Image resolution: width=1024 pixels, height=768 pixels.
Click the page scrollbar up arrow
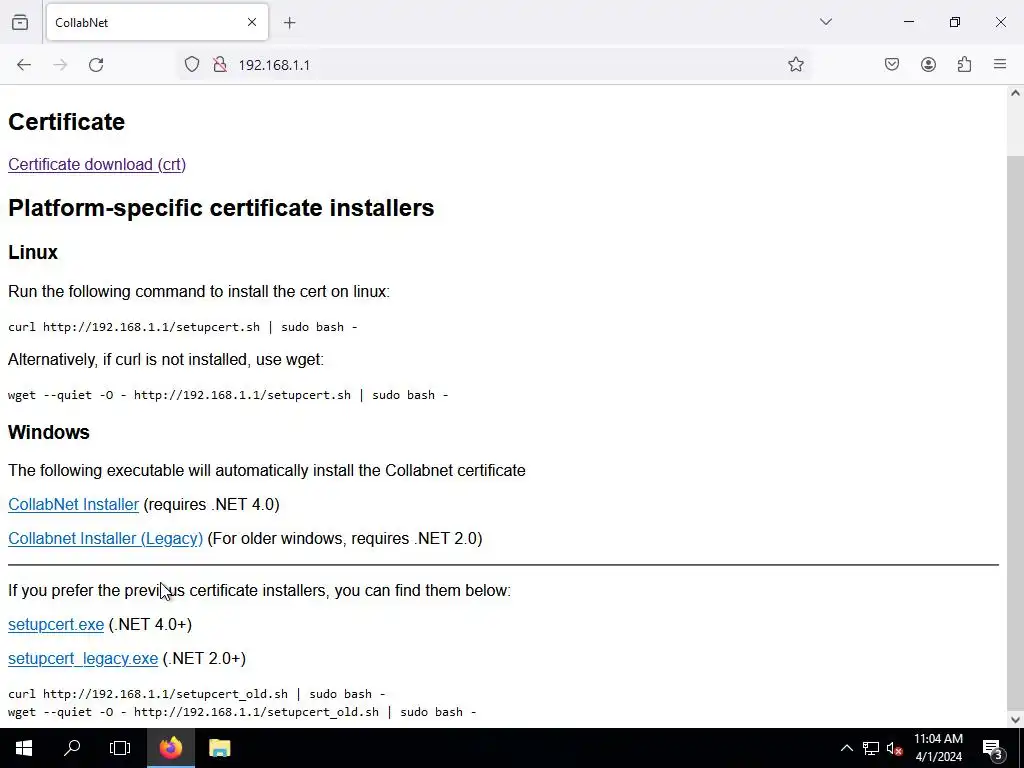[1015, 93]
